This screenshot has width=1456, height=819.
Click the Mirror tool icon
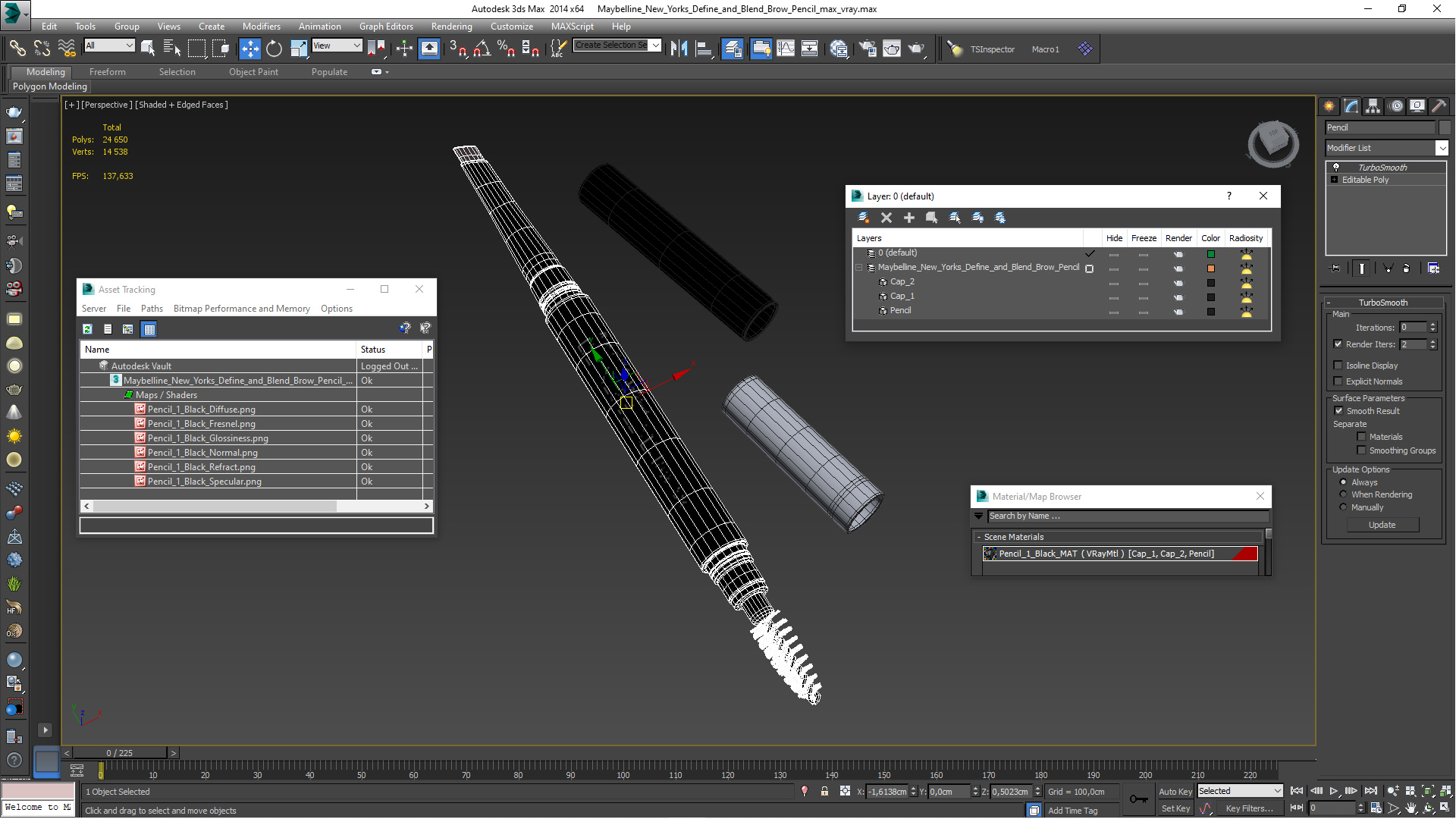pyautogui.click(x=679, y=49)
